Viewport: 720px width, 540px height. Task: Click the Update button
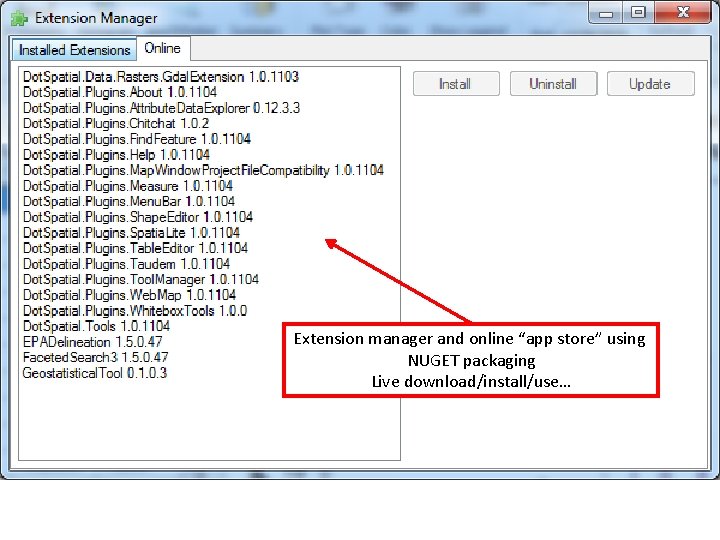click(650, 84)
